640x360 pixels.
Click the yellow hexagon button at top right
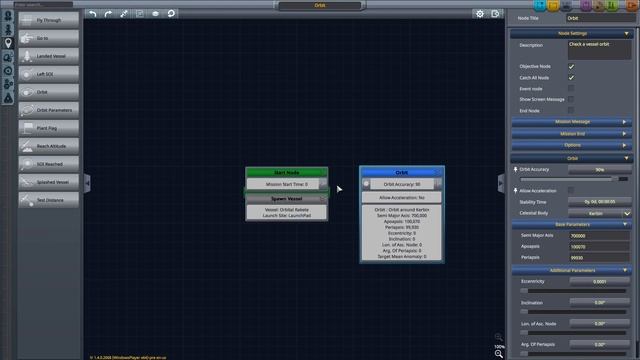(x=553, y=5)
